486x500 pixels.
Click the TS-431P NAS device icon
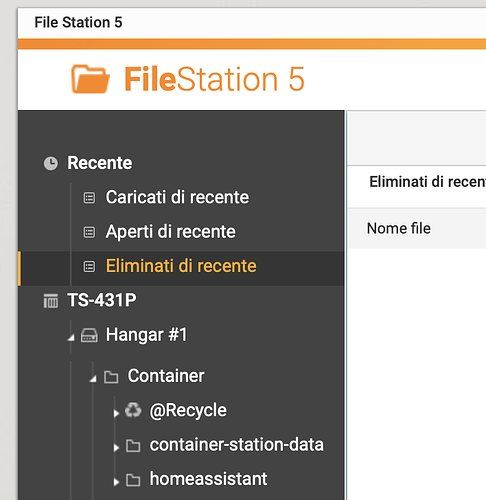51,301
